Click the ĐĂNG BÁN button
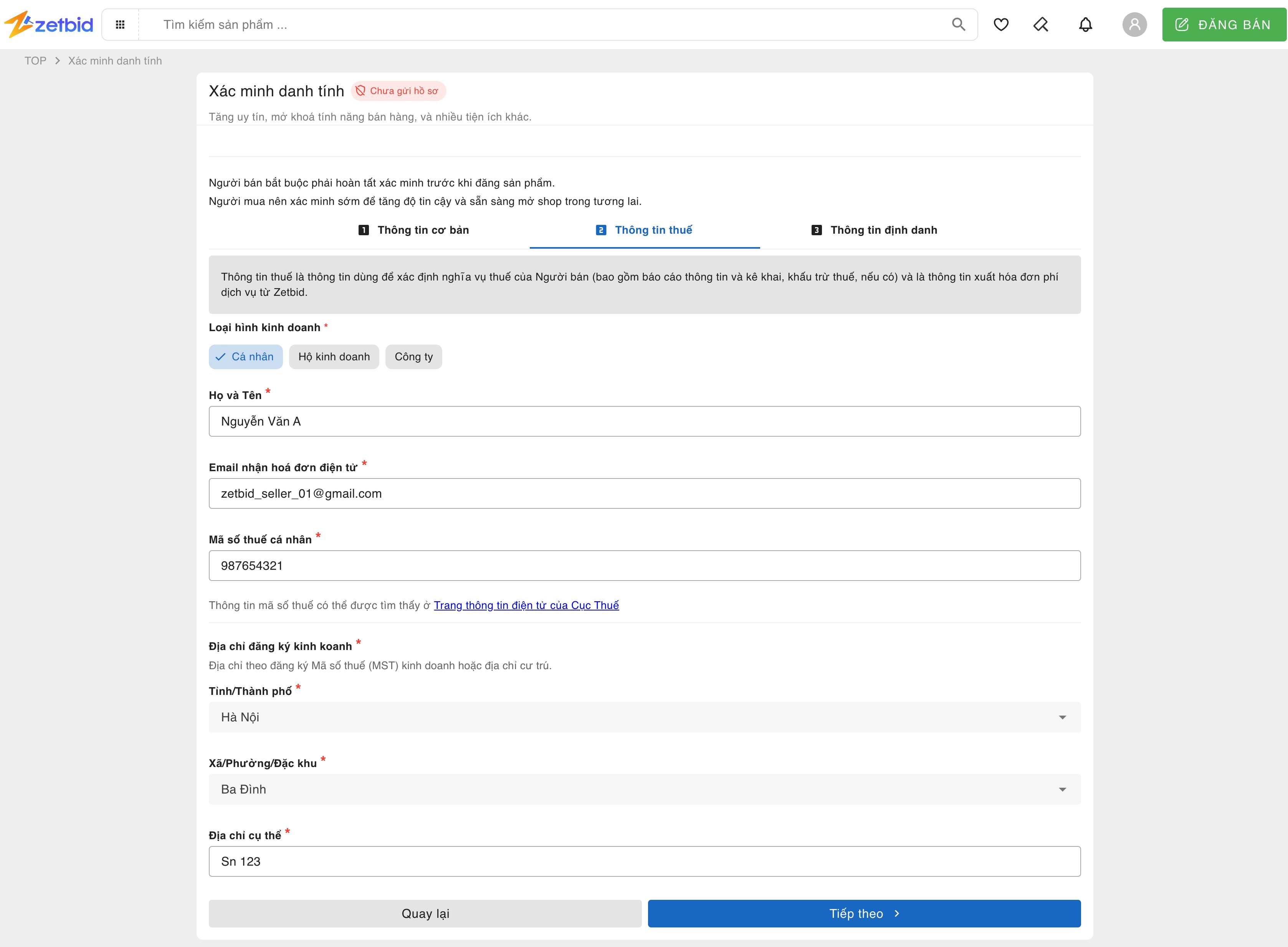 pos(1224,25)
